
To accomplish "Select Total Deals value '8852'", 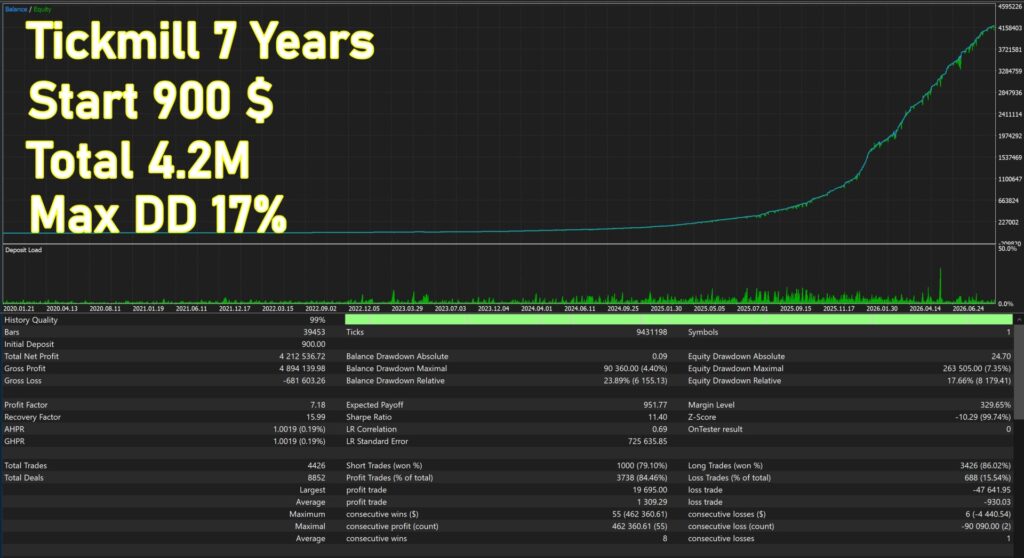I will [316, 478].
